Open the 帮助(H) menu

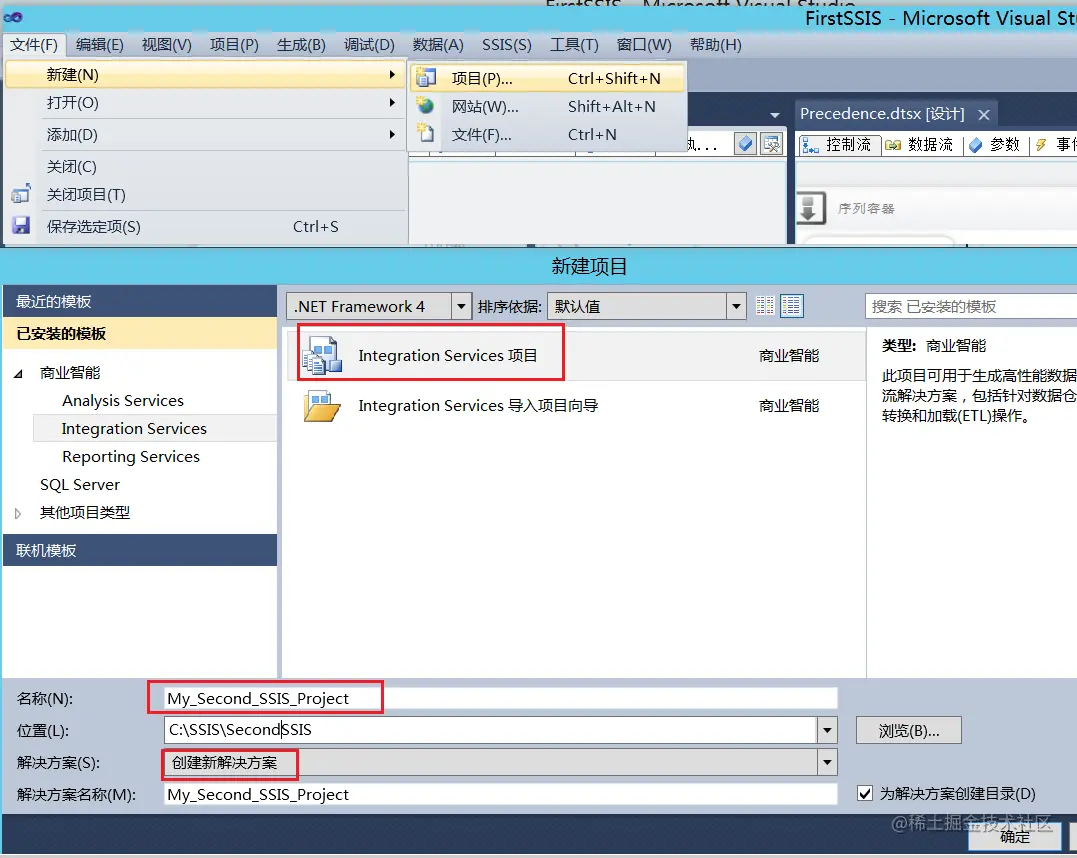(x=715, y=45)
